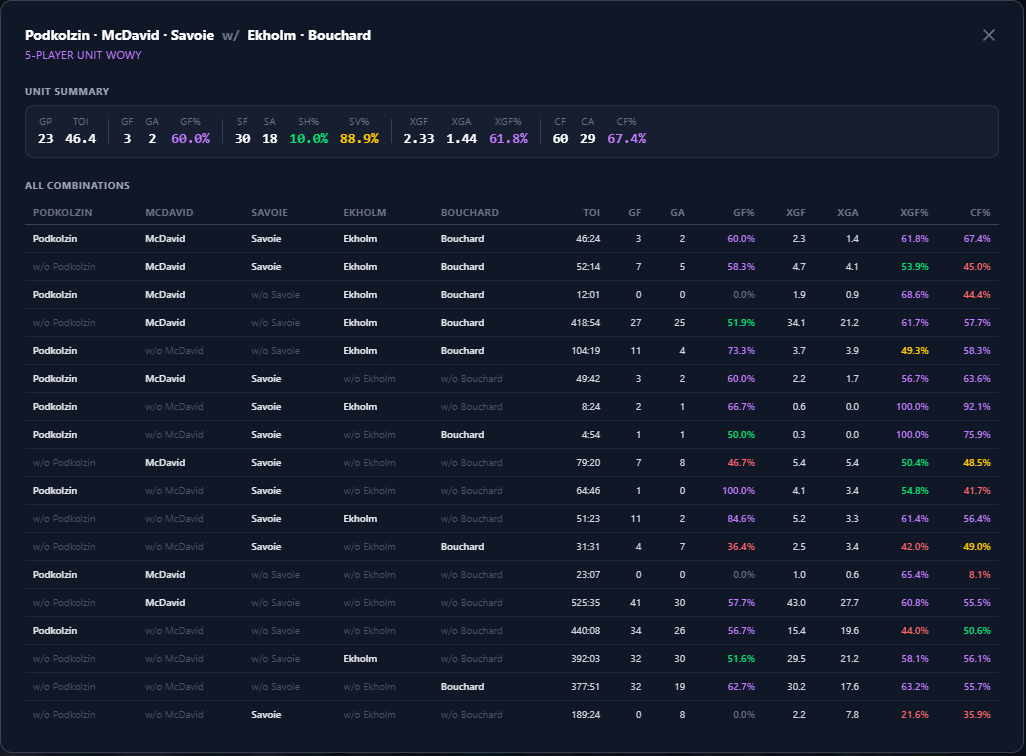Close the 5-player unit WOWY dialog

click(x=989, y=35)
